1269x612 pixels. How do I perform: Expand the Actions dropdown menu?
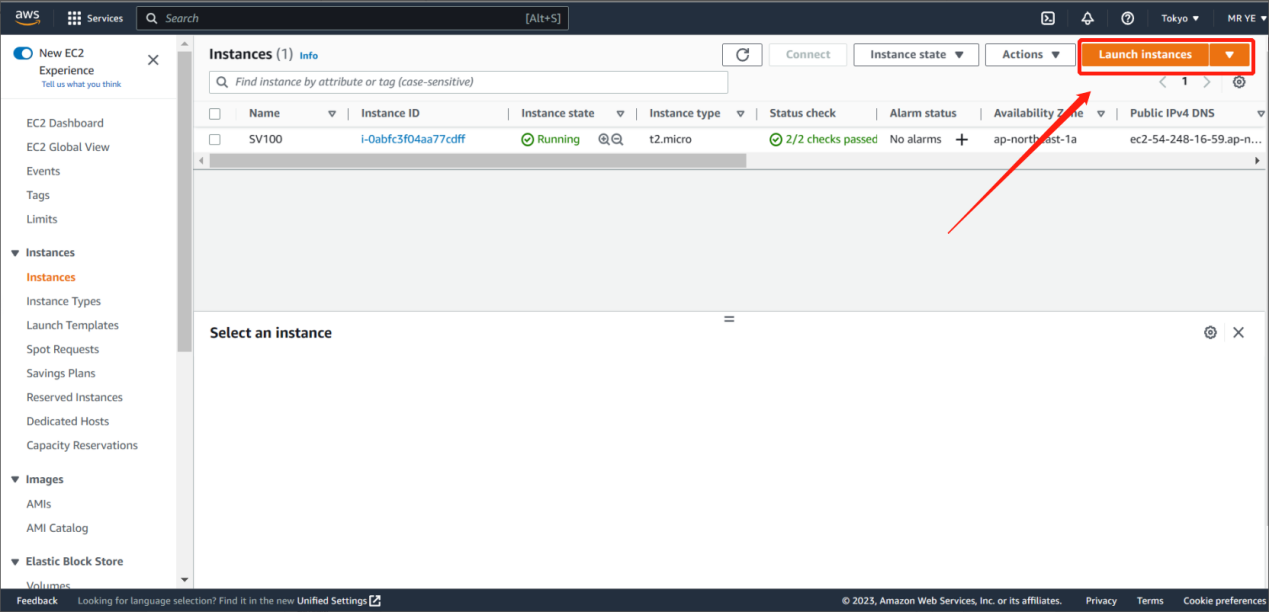[x=1031, y=55]
